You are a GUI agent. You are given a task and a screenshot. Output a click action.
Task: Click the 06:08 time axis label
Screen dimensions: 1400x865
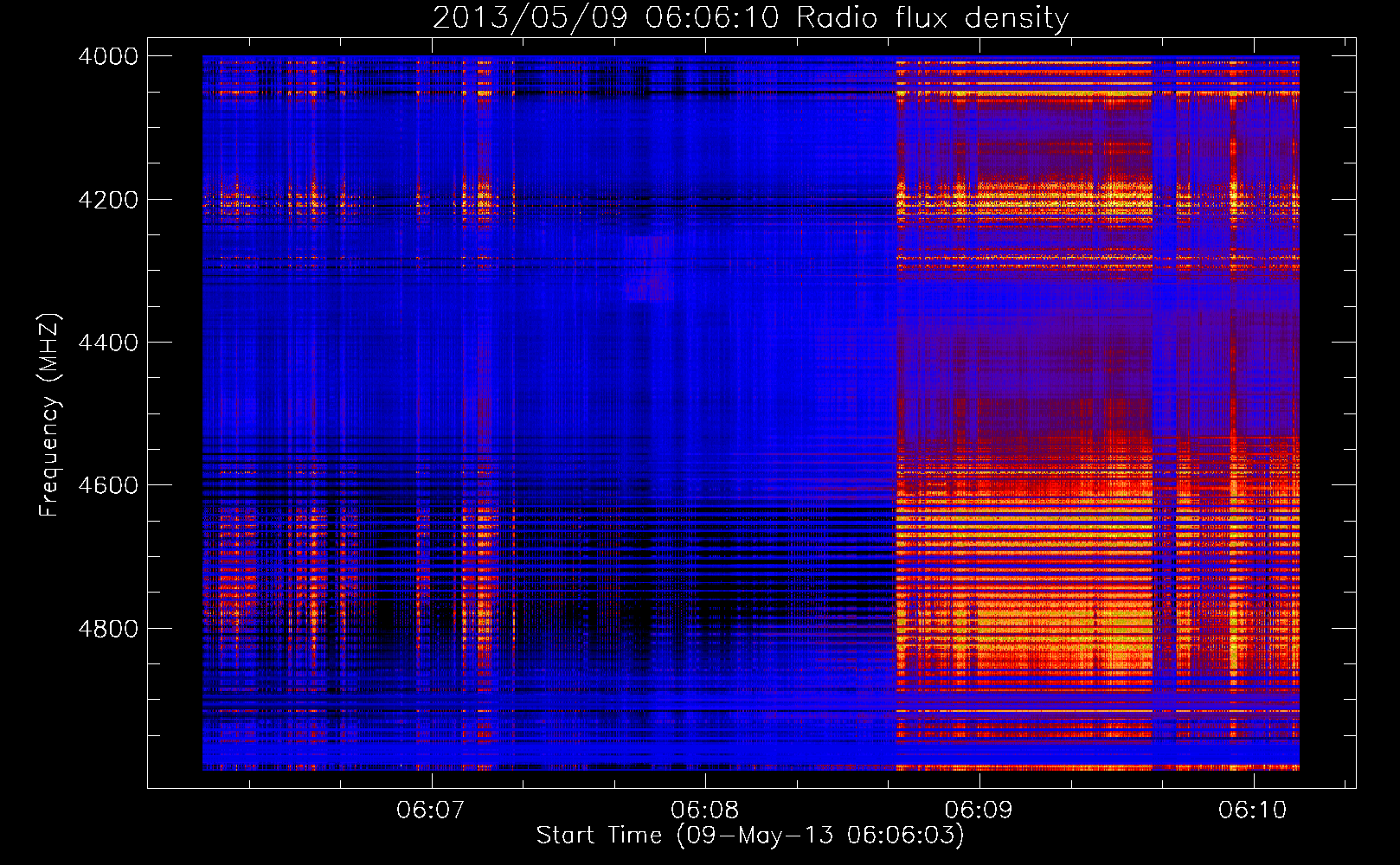[x=705, y=811]
